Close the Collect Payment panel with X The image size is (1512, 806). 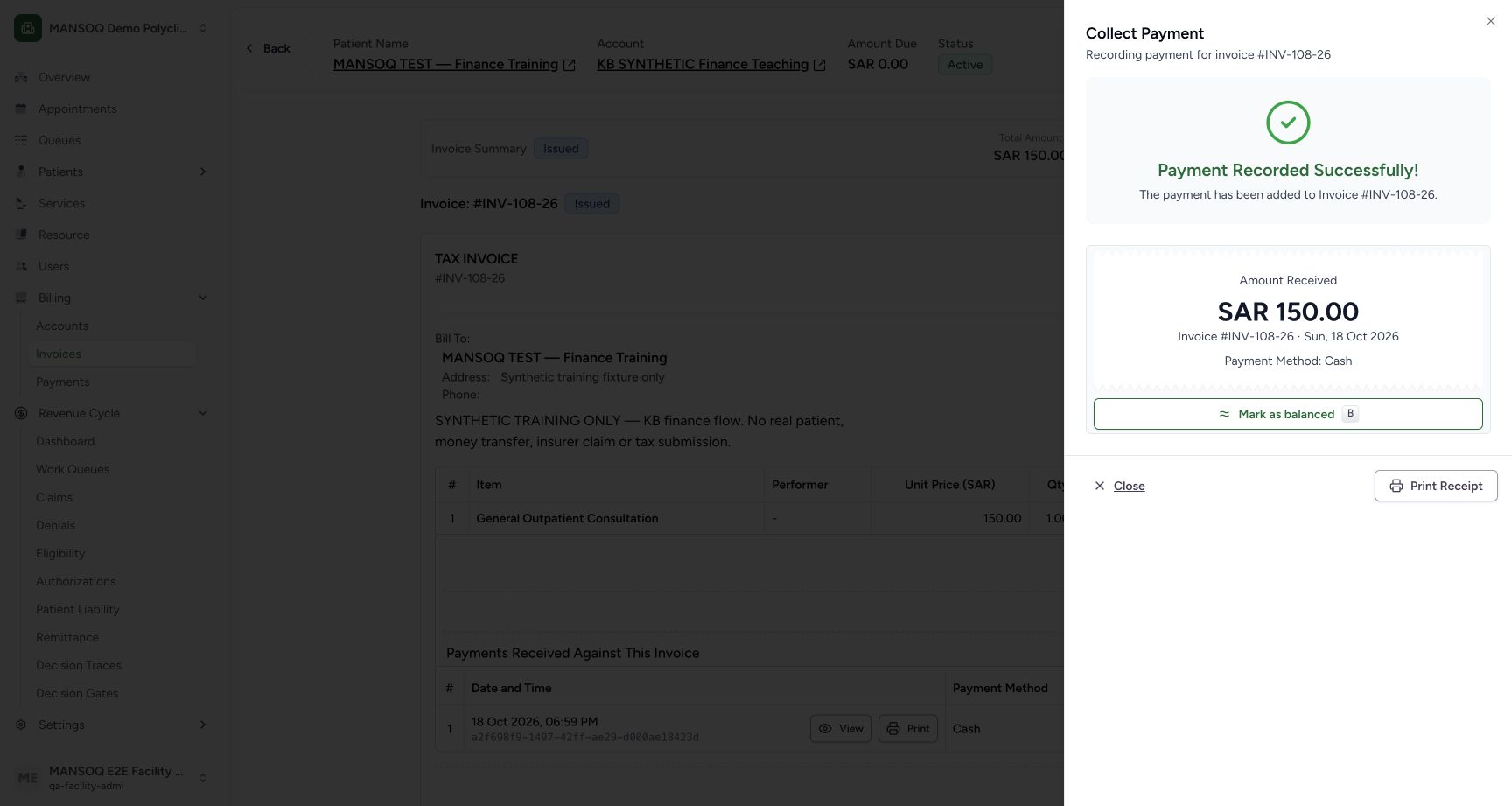tap(1491, 21)
